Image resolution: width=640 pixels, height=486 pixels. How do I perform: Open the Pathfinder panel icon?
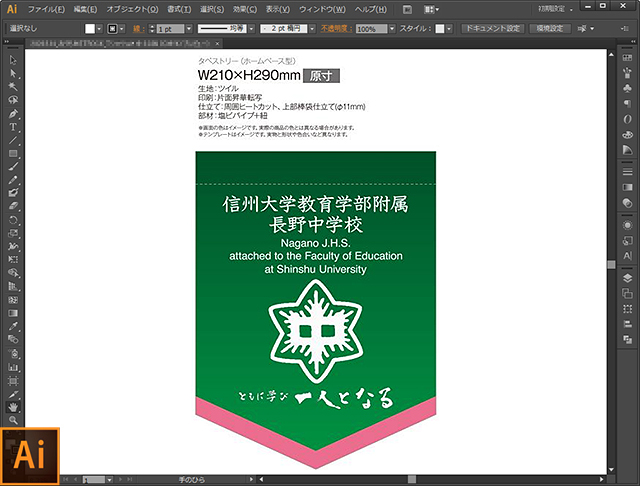[x=627, y=340]
